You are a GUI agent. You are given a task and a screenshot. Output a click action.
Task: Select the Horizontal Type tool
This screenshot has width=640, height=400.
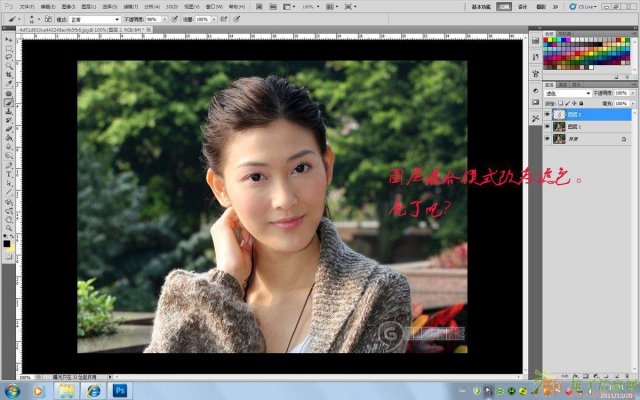(9, 174)
